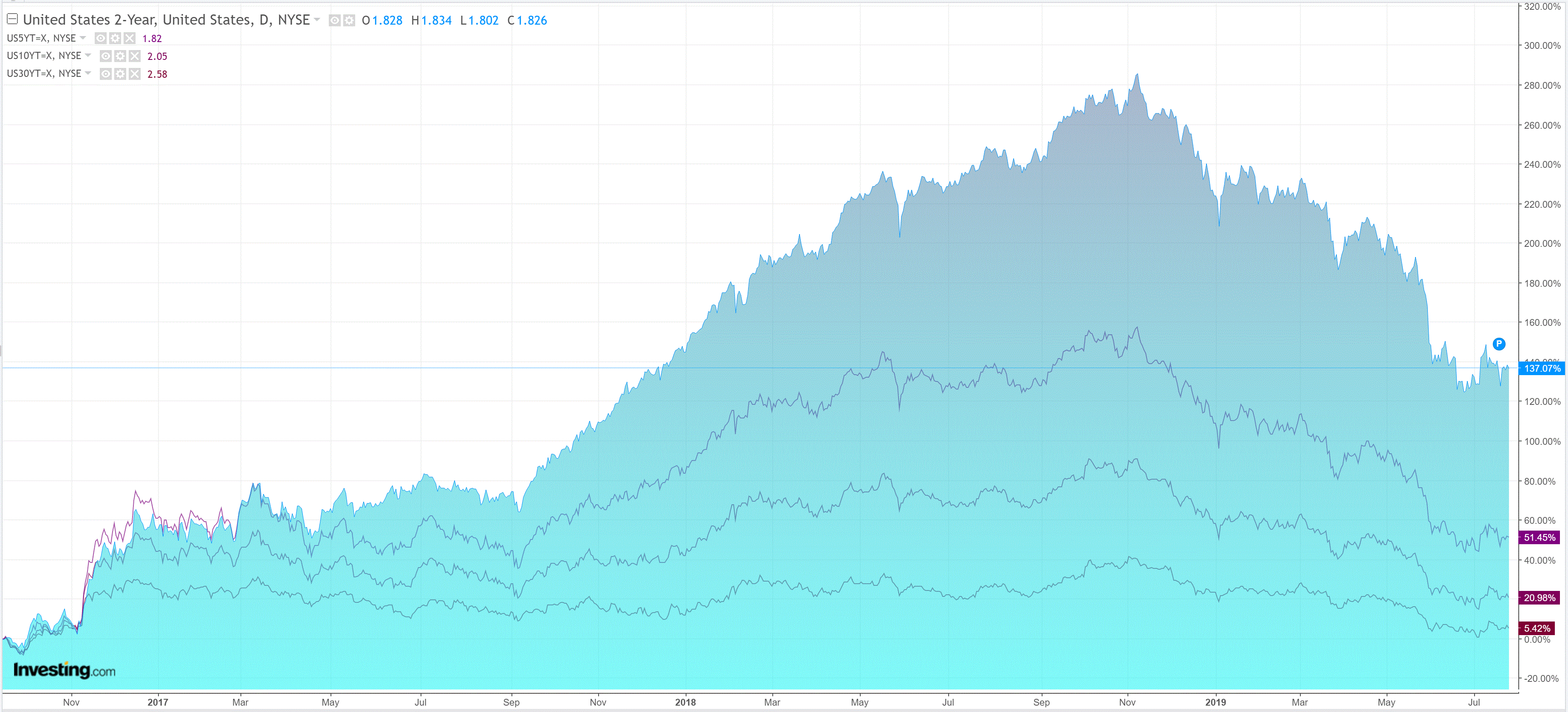
Task: Show or hide US30YT=X with the eye icon
Action: click(x=105, y=73)
